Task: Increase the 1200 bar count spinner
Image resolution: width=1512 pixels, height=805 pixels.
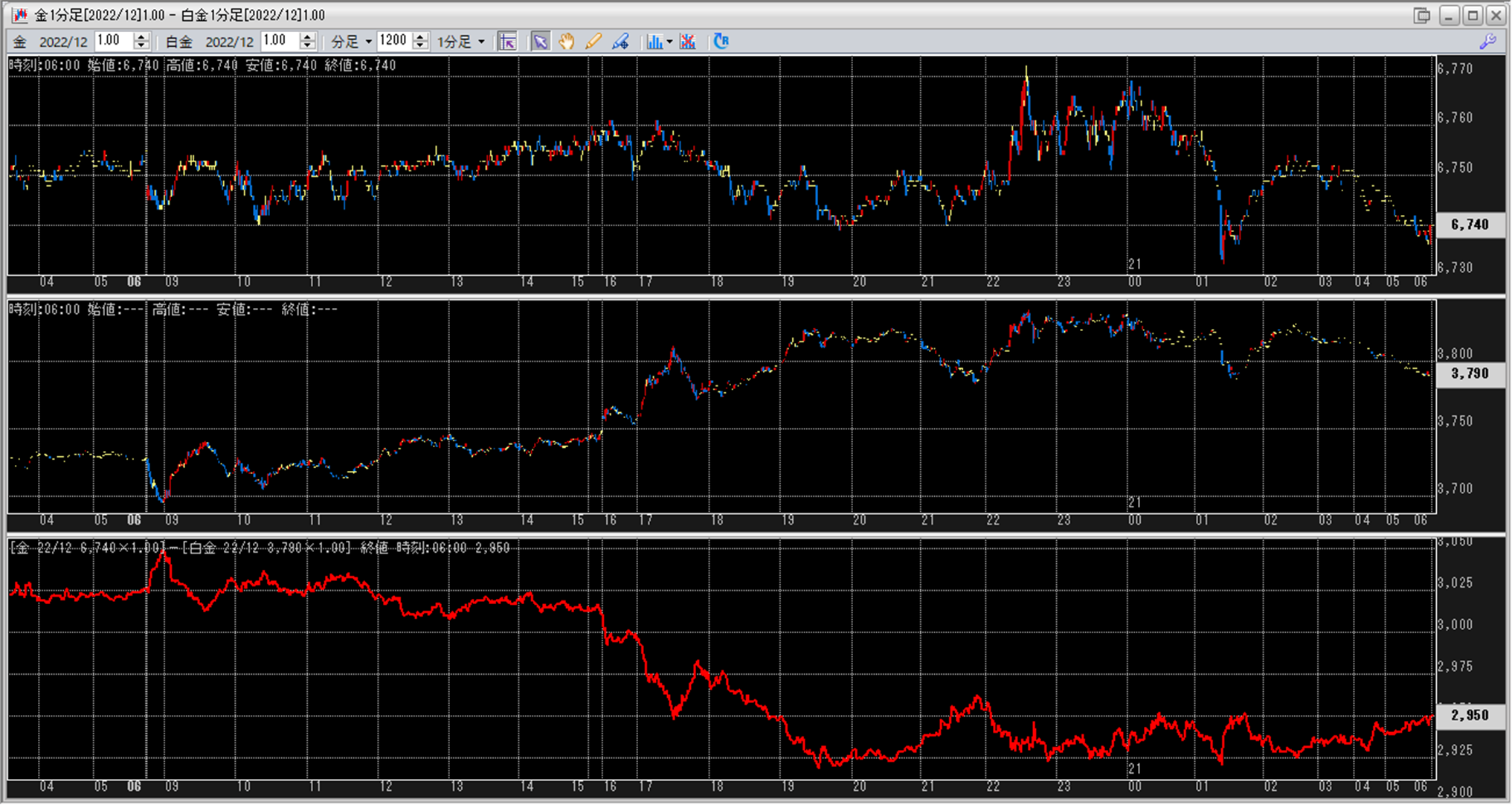Action: [420, 37]
